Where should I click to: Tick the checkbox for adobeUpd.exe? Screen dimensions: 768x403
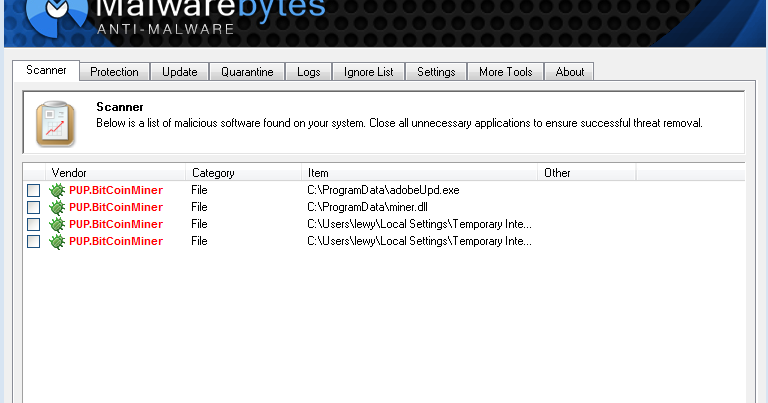[33, 190]
